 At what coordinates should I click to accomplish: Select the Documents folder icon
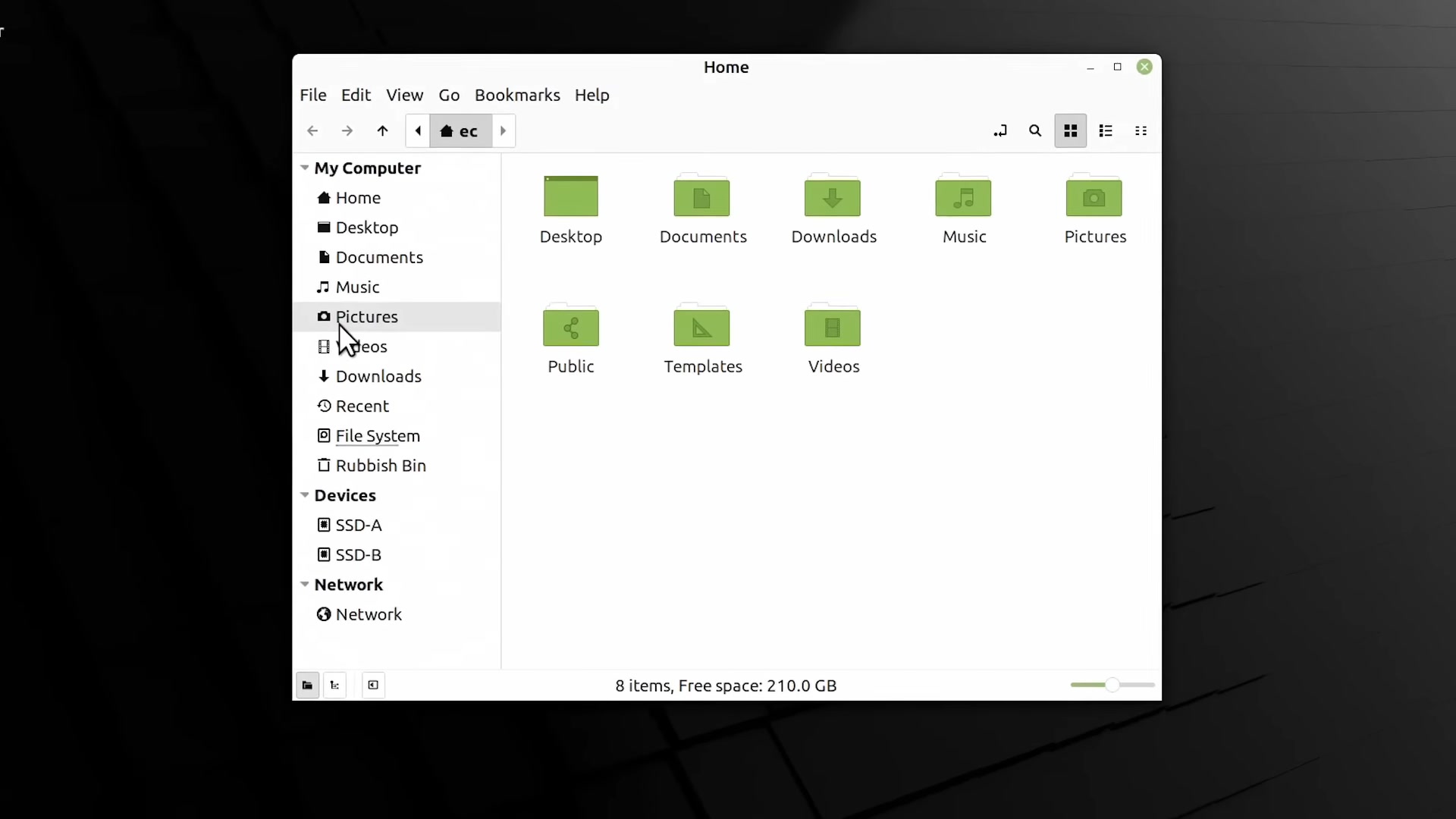click(x=702, y=196)
